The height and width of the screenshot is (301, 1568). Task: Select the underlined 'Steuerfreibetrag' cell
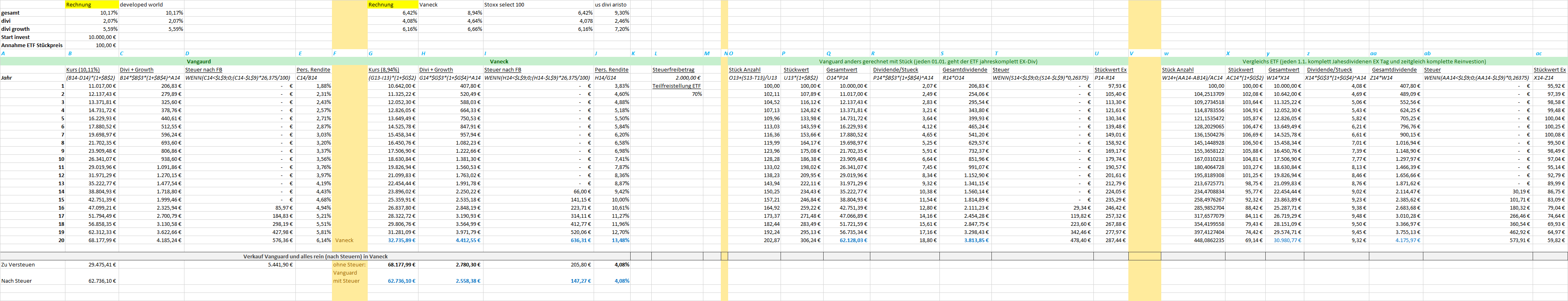[673, 70]
